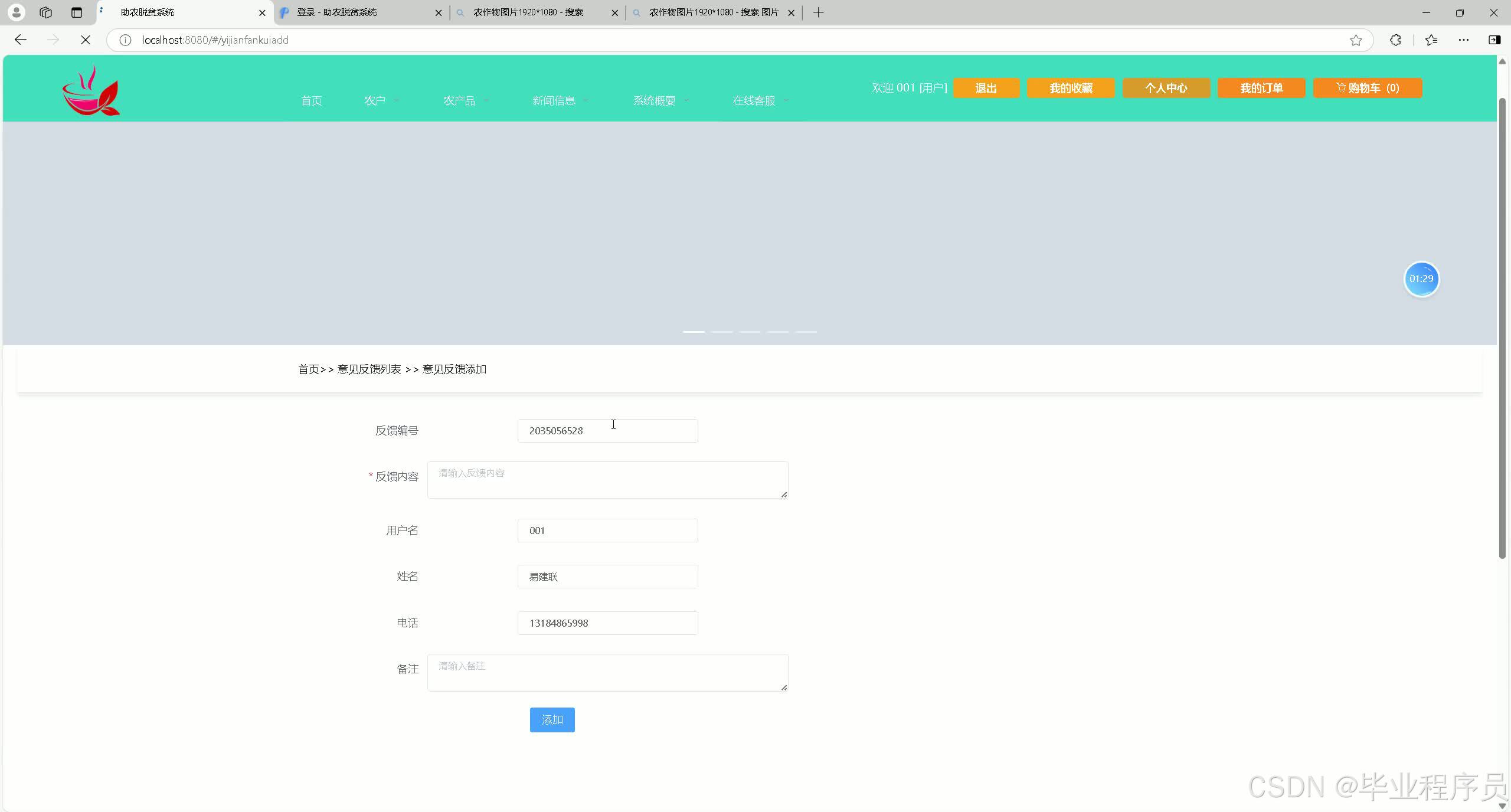Click the 反馈编号 input field

(607, 431)
